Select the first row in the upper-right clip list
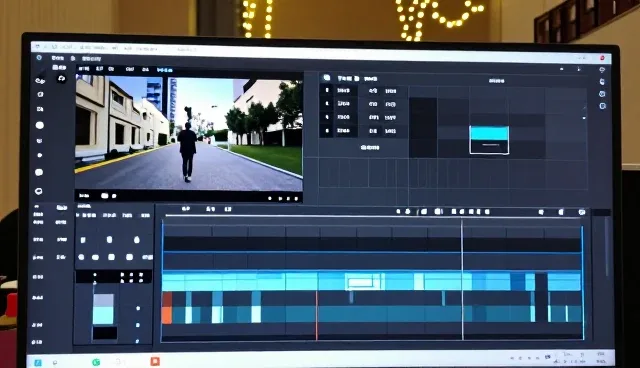 click(x=363, y=91)
